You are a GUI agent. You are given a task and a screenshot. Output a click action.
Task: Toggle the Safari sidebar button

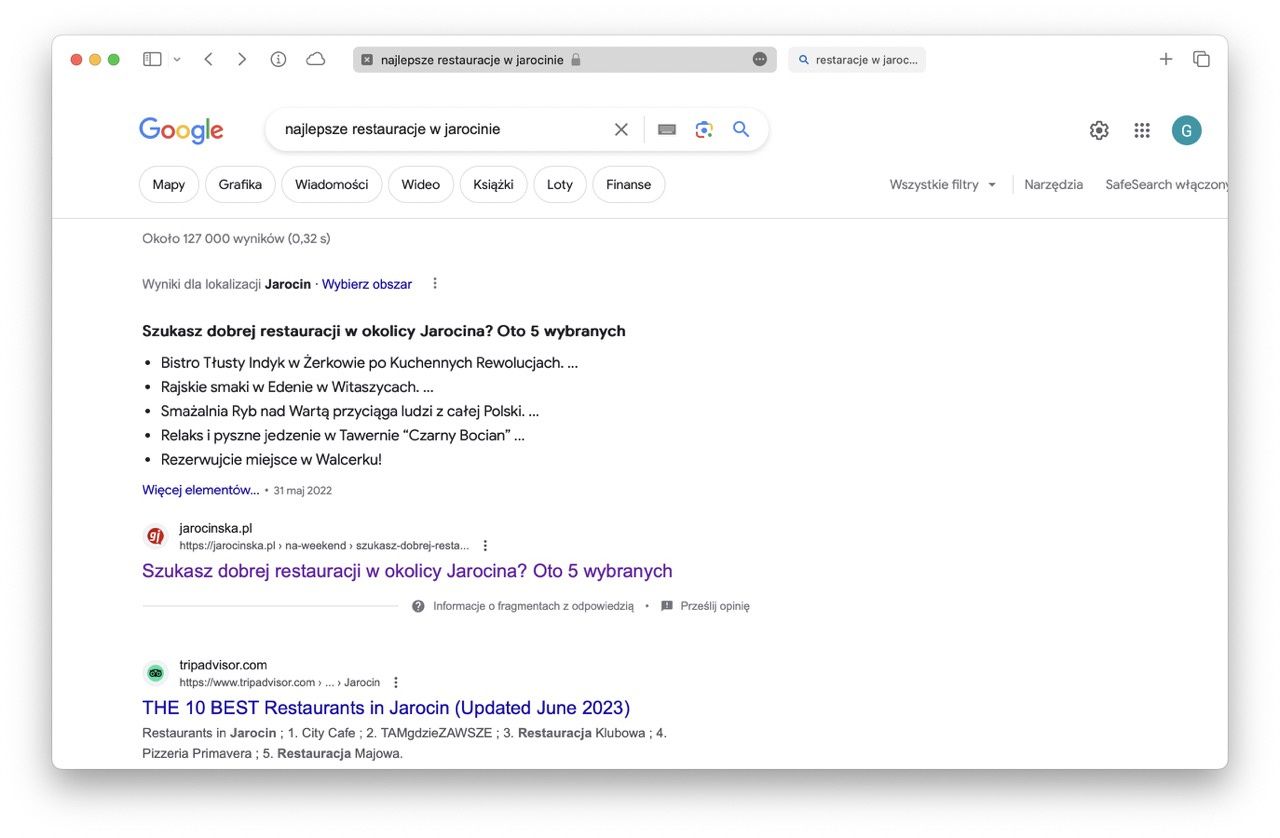[x=152, y=60]
